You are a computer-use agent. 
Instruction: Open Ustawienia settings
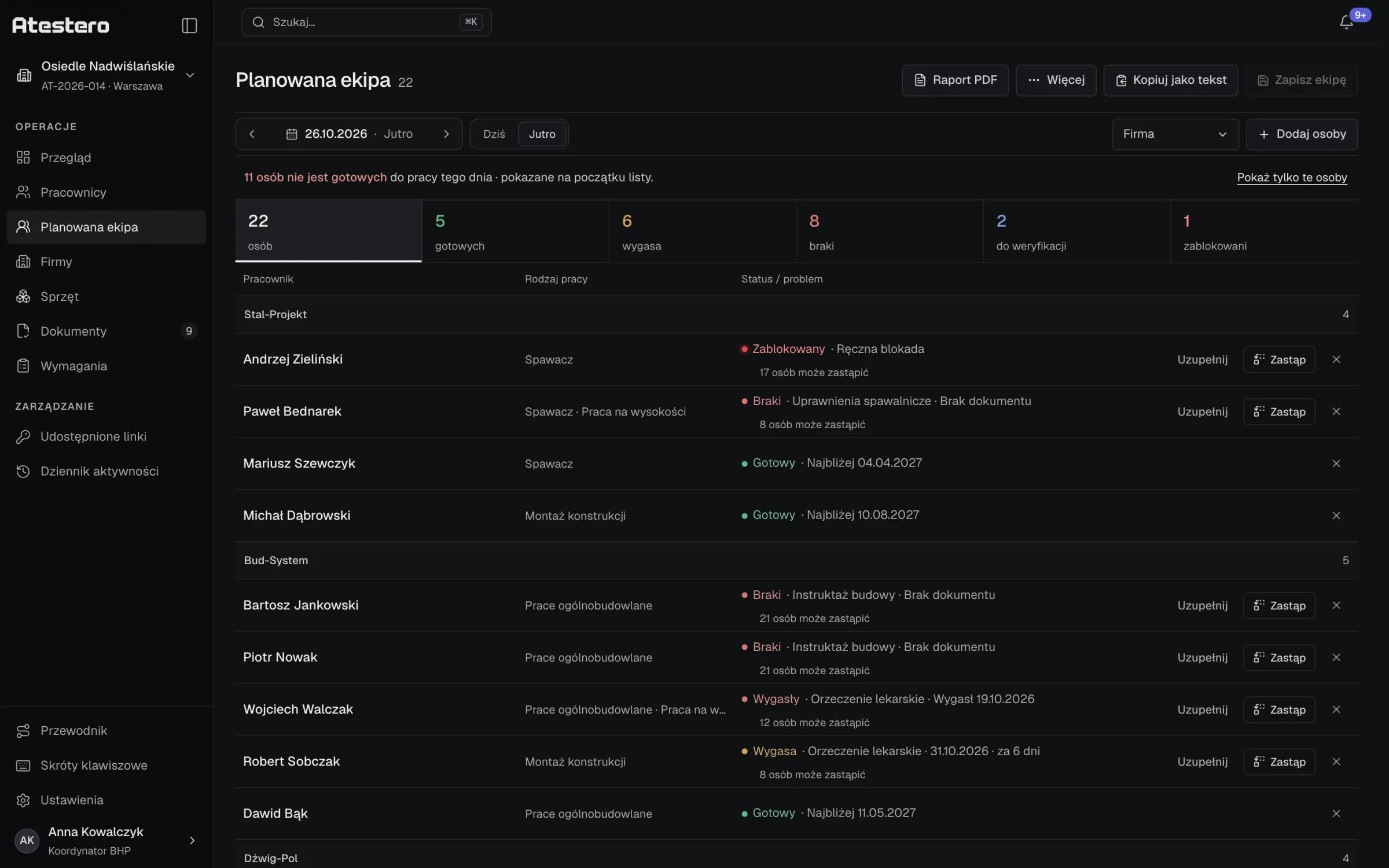pyautogui.click(x=106, y=800)
